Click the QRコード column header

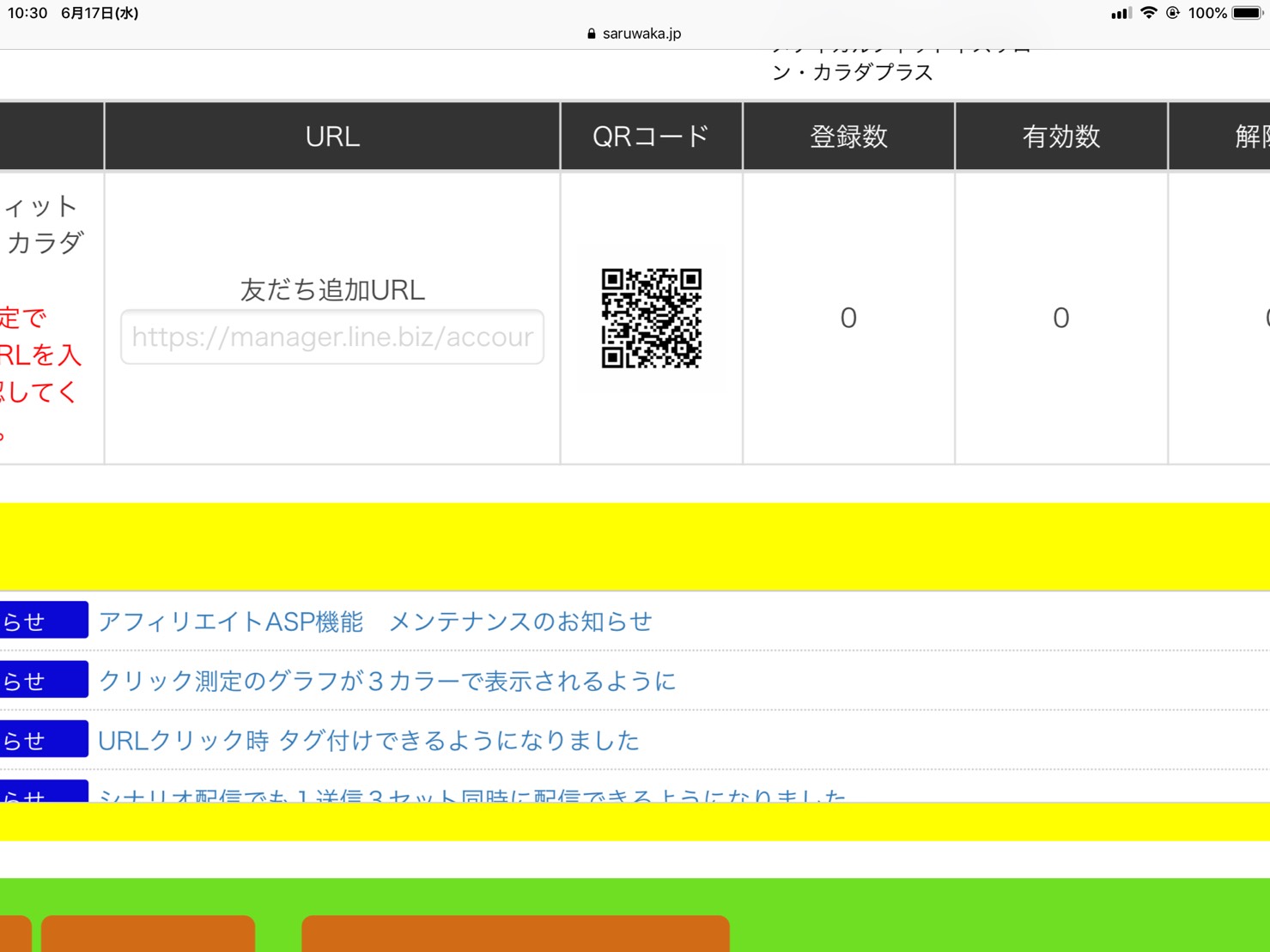[x=652, y=136]
